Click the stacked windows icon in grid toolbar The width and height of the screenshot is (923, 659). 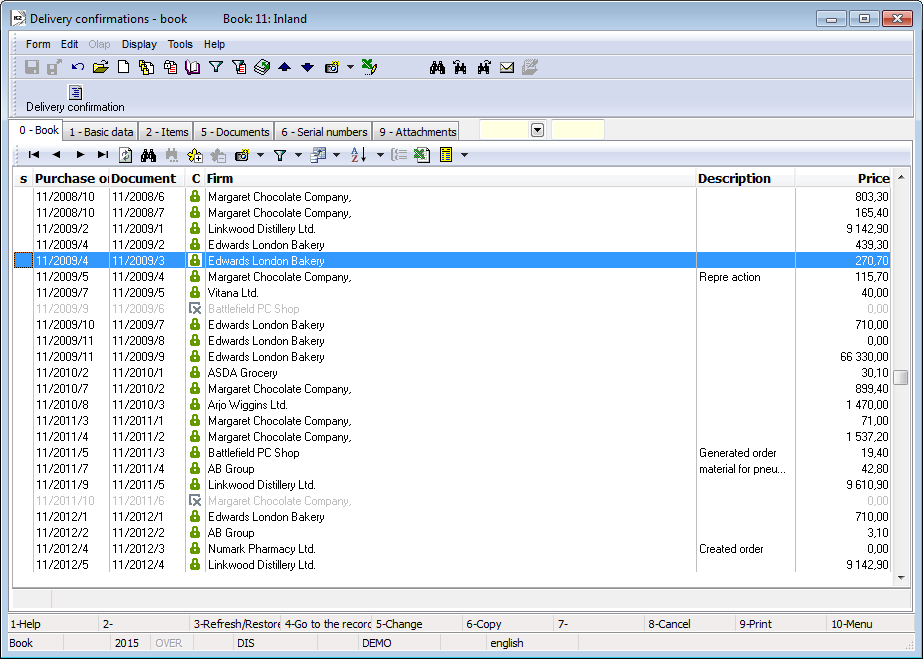318,155
